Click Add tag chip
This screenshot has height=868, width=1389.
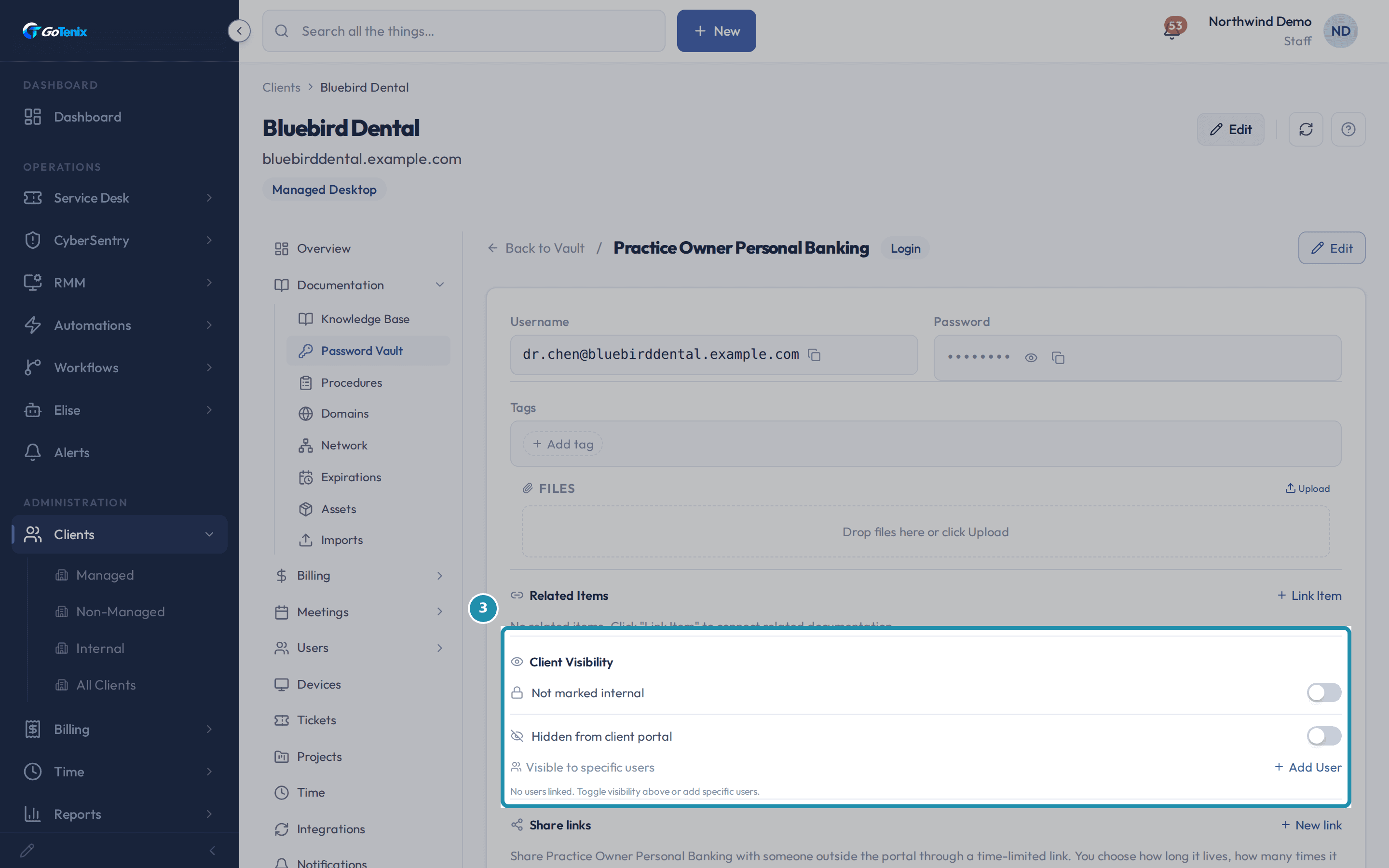click(562, 444)
